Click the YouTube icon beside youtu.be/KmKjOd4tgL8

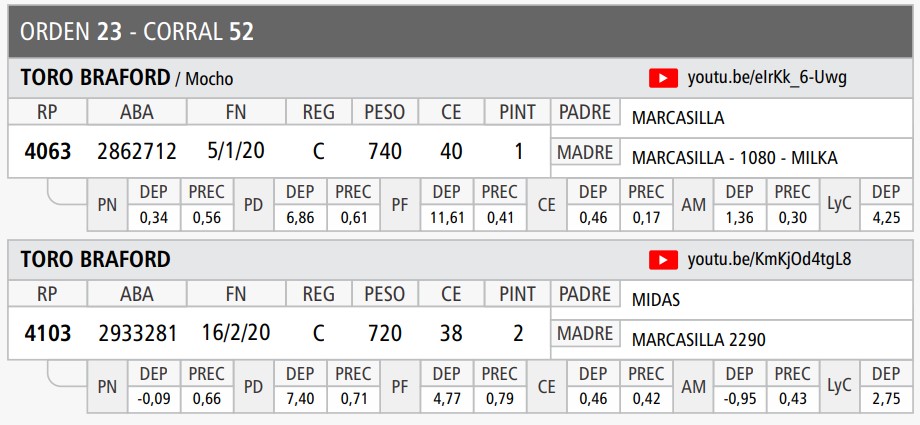[663, 260]
